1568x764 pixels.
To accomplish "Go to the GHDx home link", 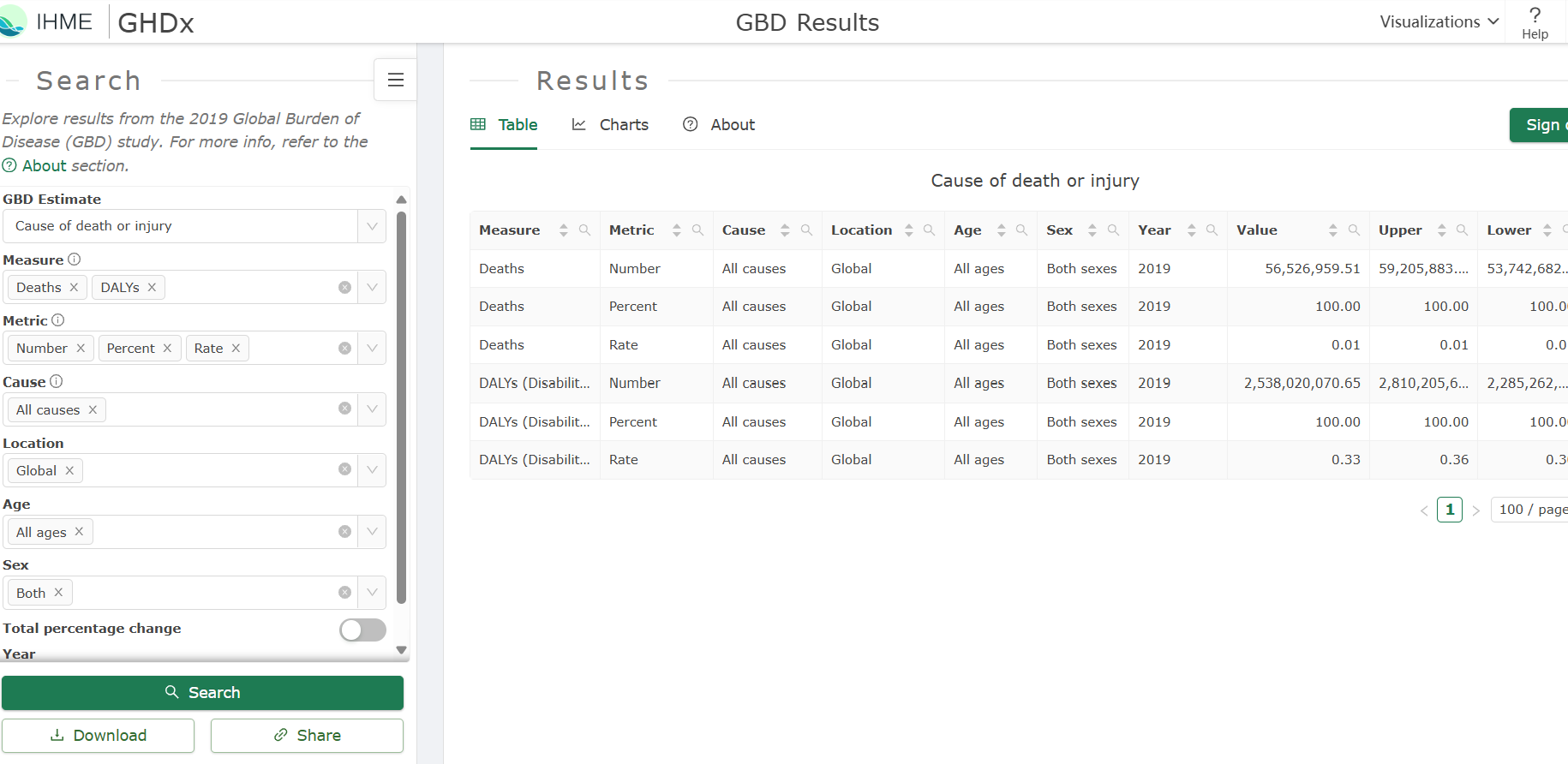I will (156, 22).
